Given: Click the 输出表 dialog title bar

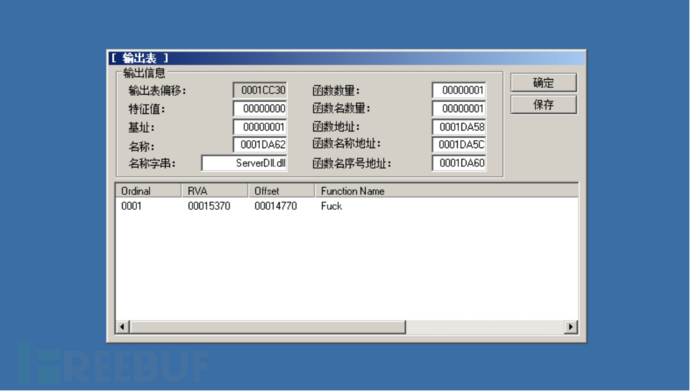Looking at the screenshot, I should point(347,58).
